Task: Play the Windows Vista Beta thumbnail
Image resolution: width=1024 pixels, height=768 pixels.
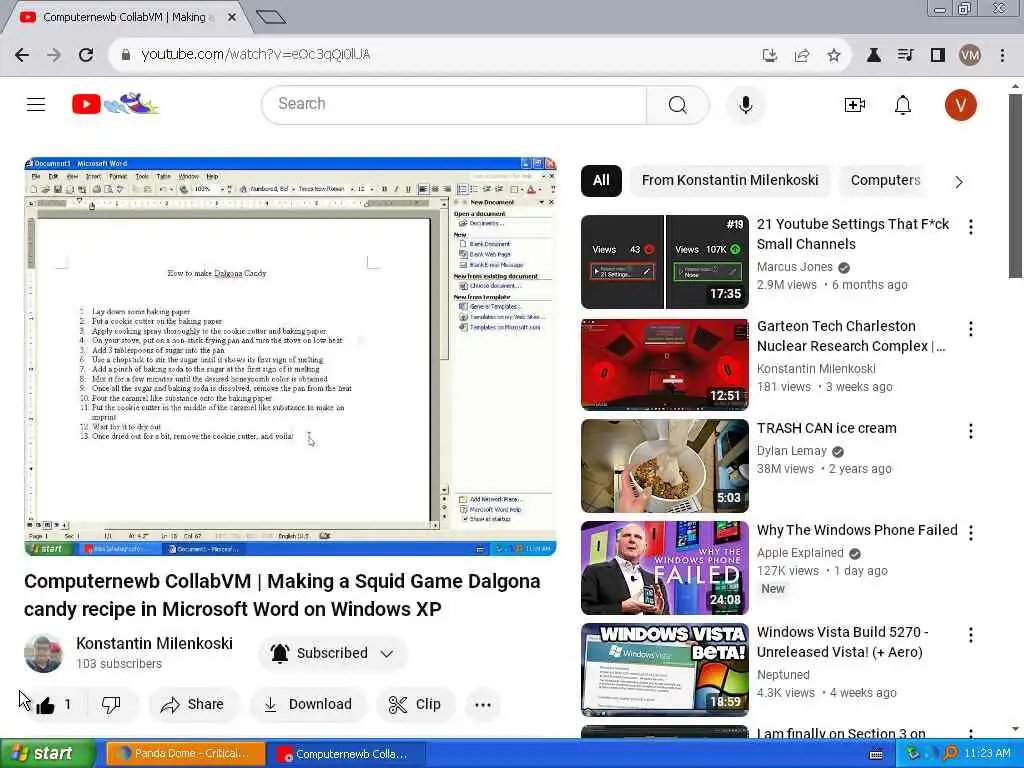Action: coord(665,669)
